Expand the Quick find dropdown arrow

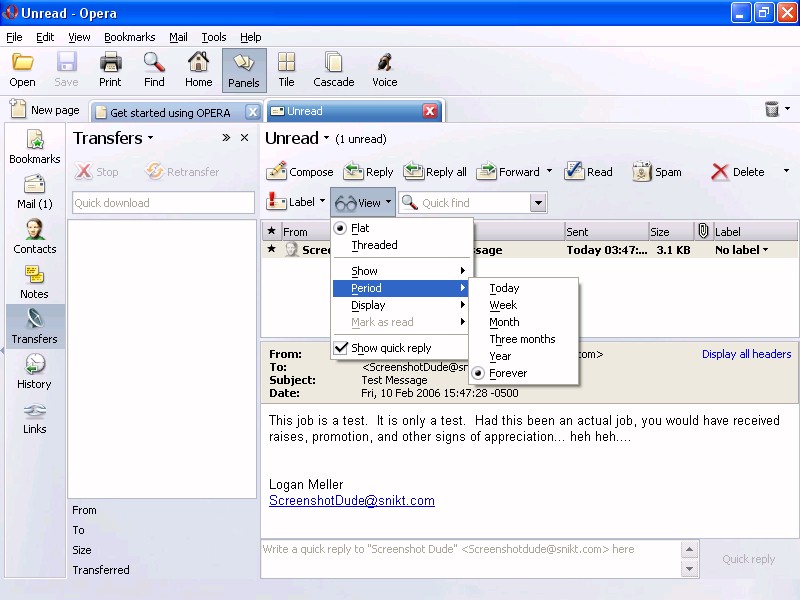click(x=538, y=203)
